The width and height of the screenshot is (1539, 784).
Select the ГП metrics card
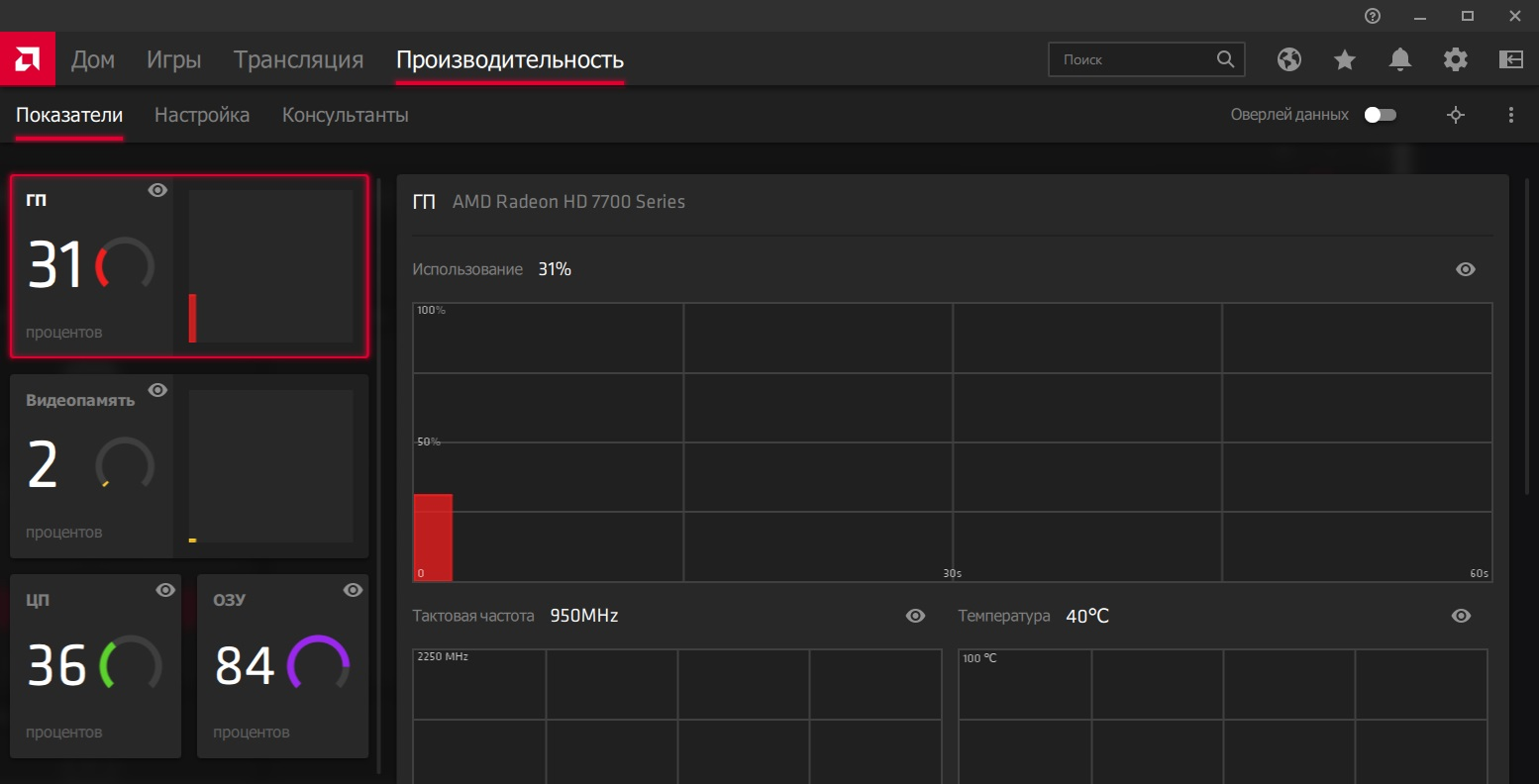click(189, 266)
